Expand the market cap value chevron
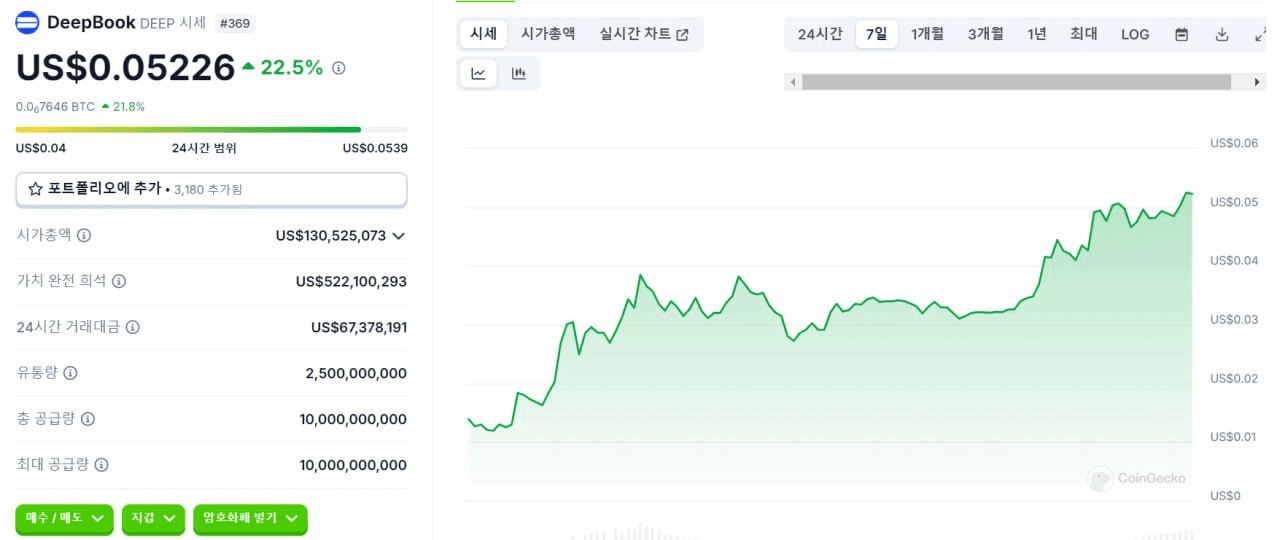The width and height of the screenshot is (1280, 540). (398, 236)
